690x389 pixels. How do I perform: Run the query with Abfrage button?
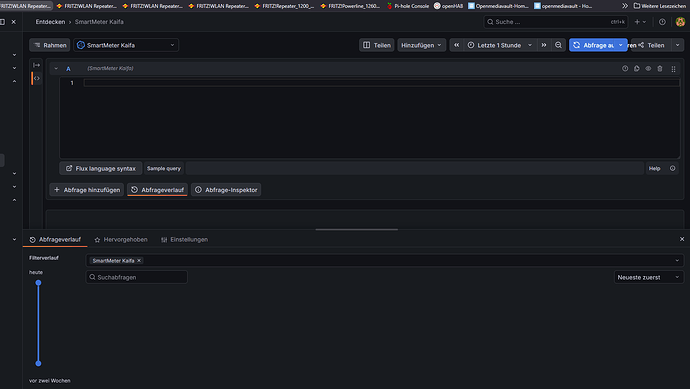pos(592,45)
